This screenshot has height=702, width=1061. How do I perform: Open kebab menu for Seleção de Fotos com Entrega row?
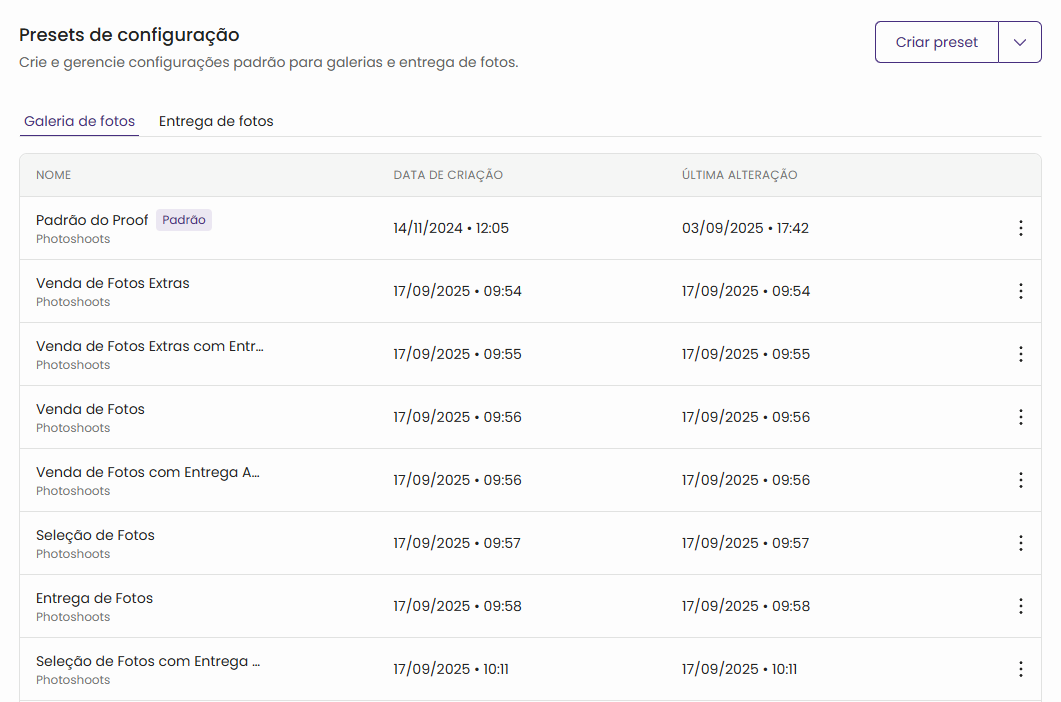click(x=1020, y=669)
